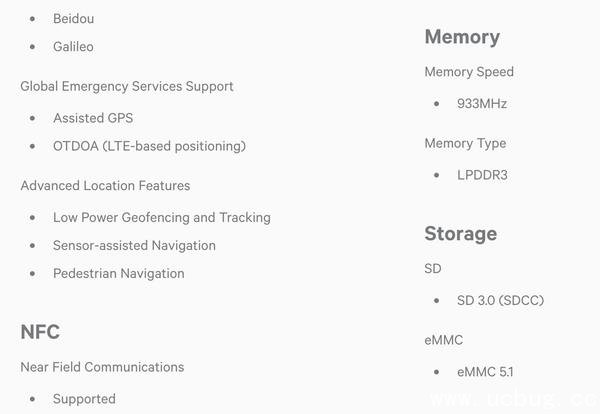Click the Memory section heading
This screenshot has height=414, width=600.
(462, 37)
